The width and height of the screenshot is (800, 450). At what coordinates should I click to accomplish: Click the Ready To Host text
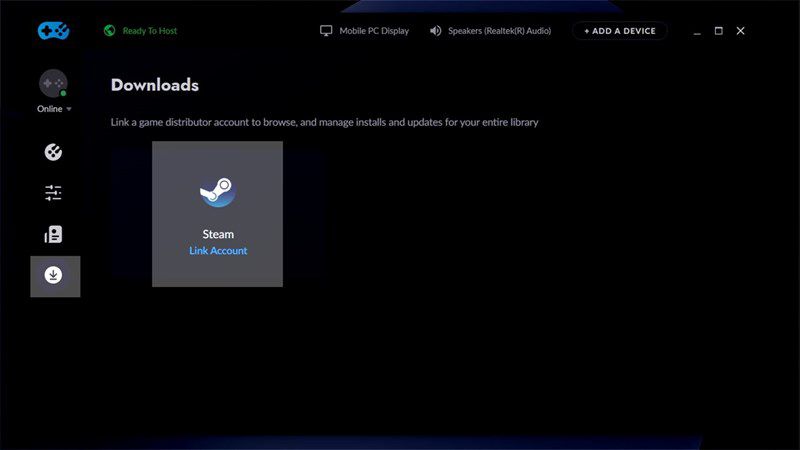tap(149, 31)
